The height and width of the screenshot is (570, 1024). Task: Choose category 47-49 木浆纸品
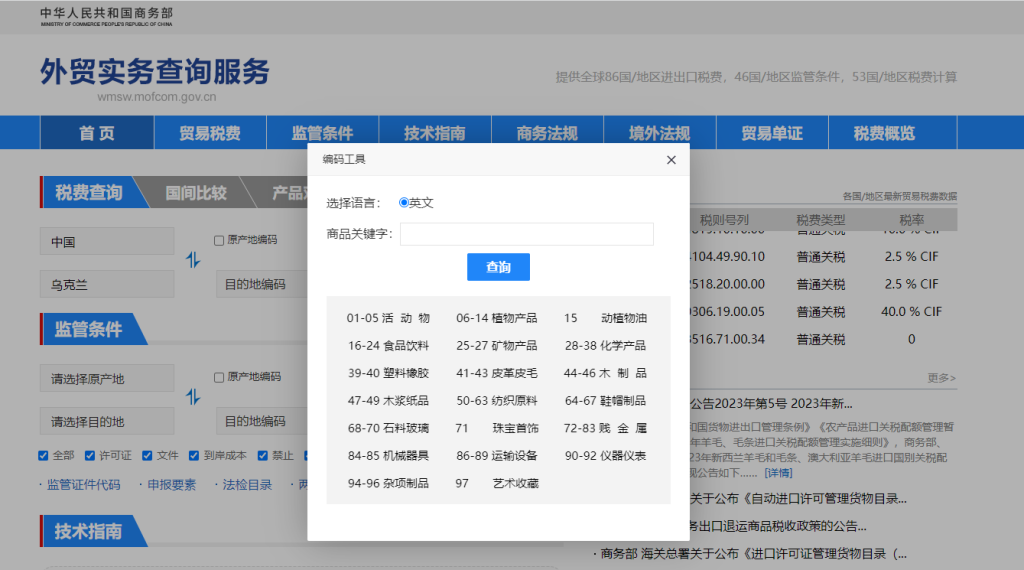pyautogui.click(x=388, y=400)
